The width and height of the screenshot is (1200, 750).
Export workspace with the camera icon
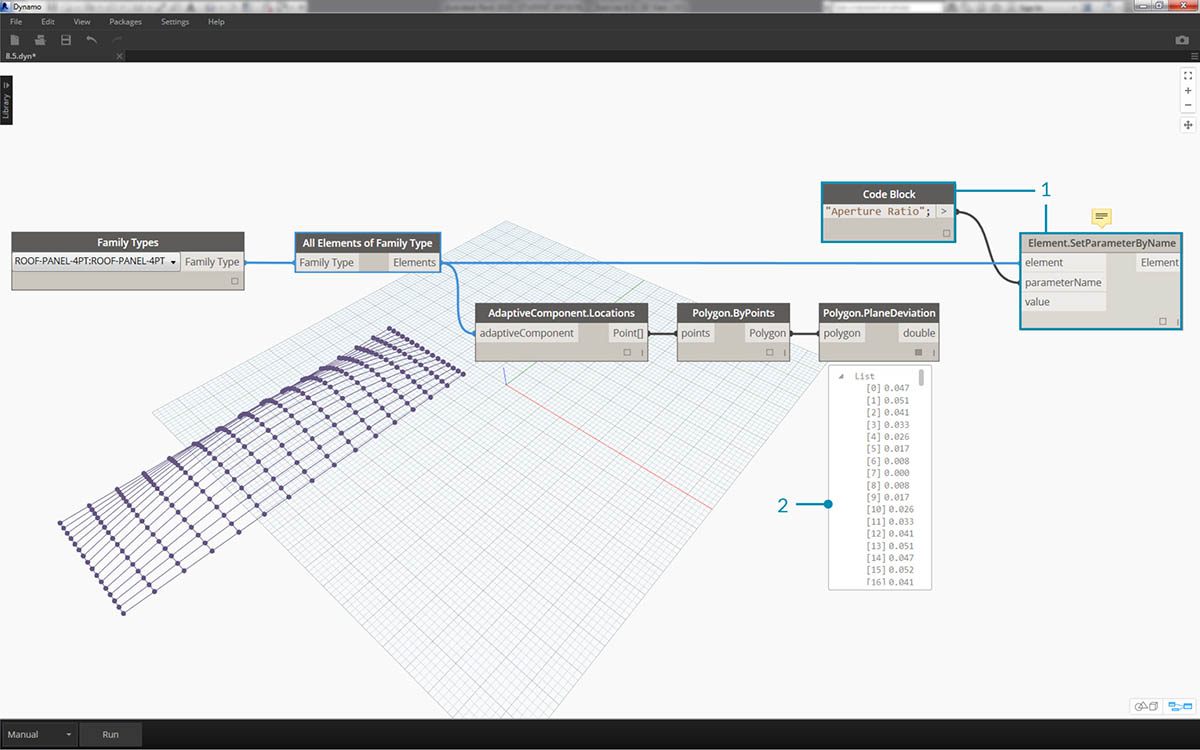1182,40
